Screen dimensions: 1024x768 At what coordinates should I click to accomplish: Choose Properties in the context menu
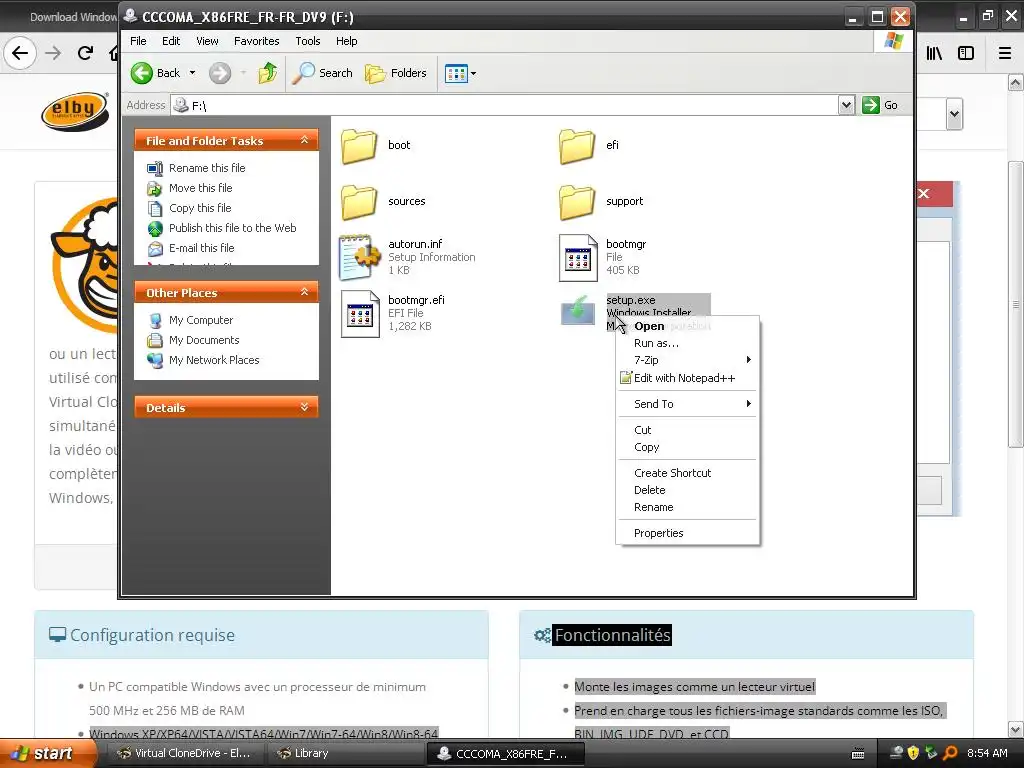click(x=688, y=533)
